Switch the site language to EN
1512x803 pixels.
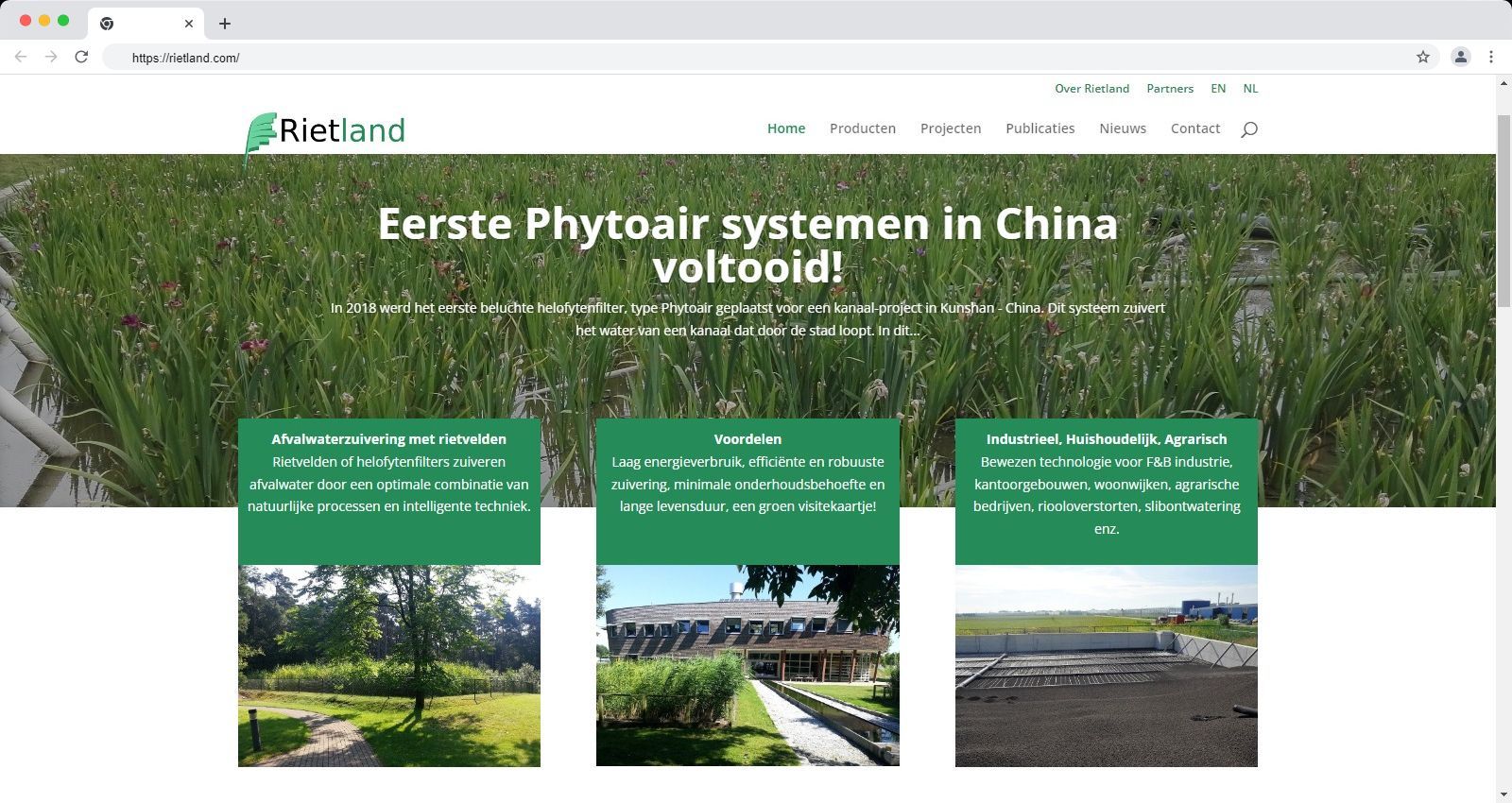(1218, 89)
